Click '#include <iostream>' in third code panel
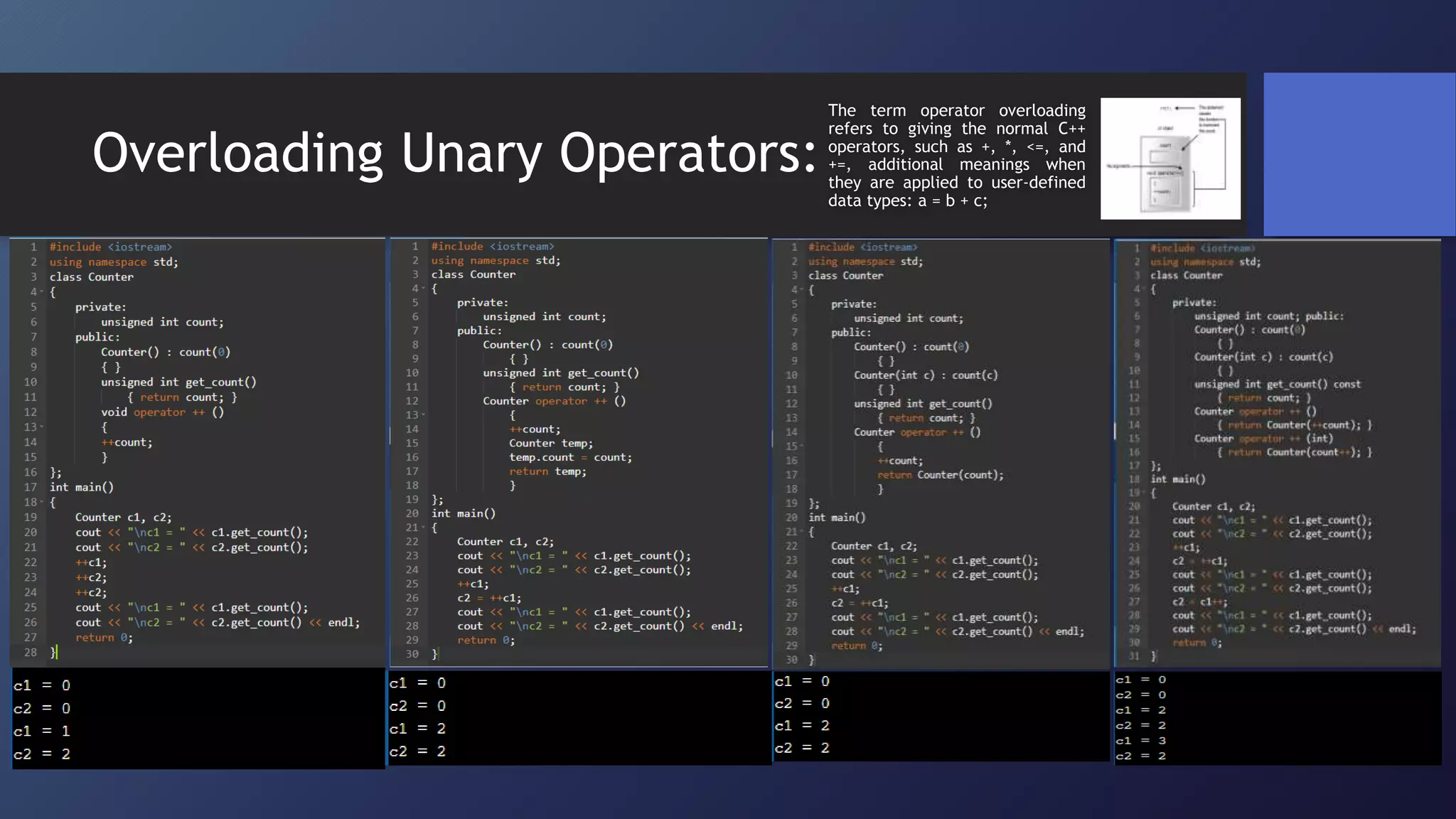1456x819 pixels. 862,247
